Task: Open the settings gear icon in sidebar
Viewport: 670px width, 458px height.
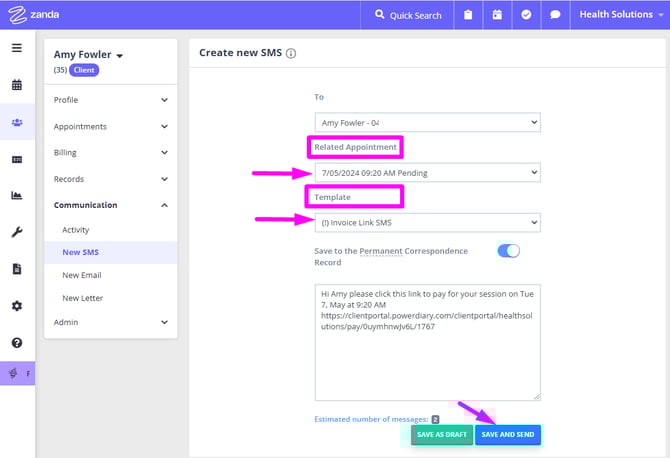Action: tap(17, 306)
